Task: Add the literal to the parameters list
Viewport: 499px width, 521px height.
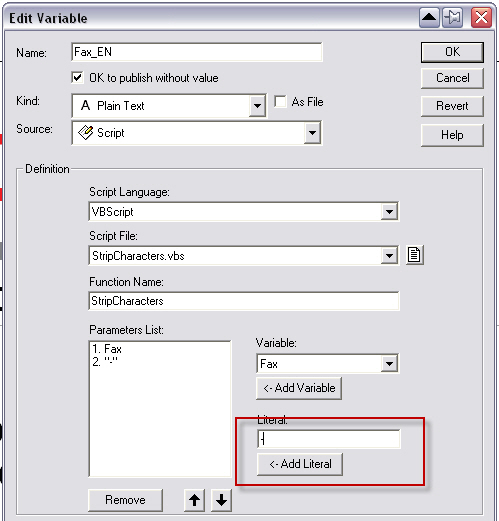Action: click(300, 464)
